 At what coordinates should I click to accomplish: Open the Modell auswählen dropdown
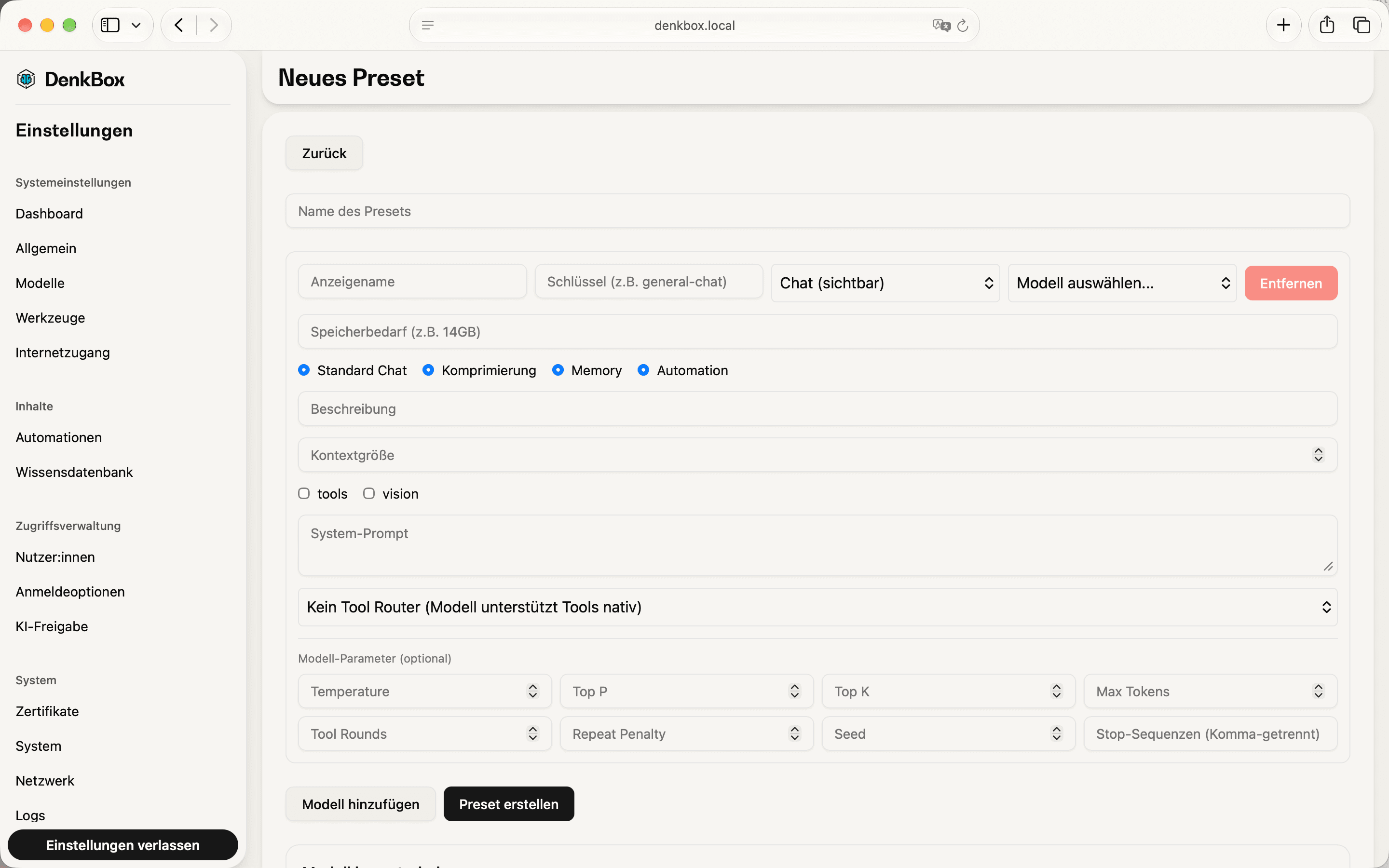(x=1122, y=283)
